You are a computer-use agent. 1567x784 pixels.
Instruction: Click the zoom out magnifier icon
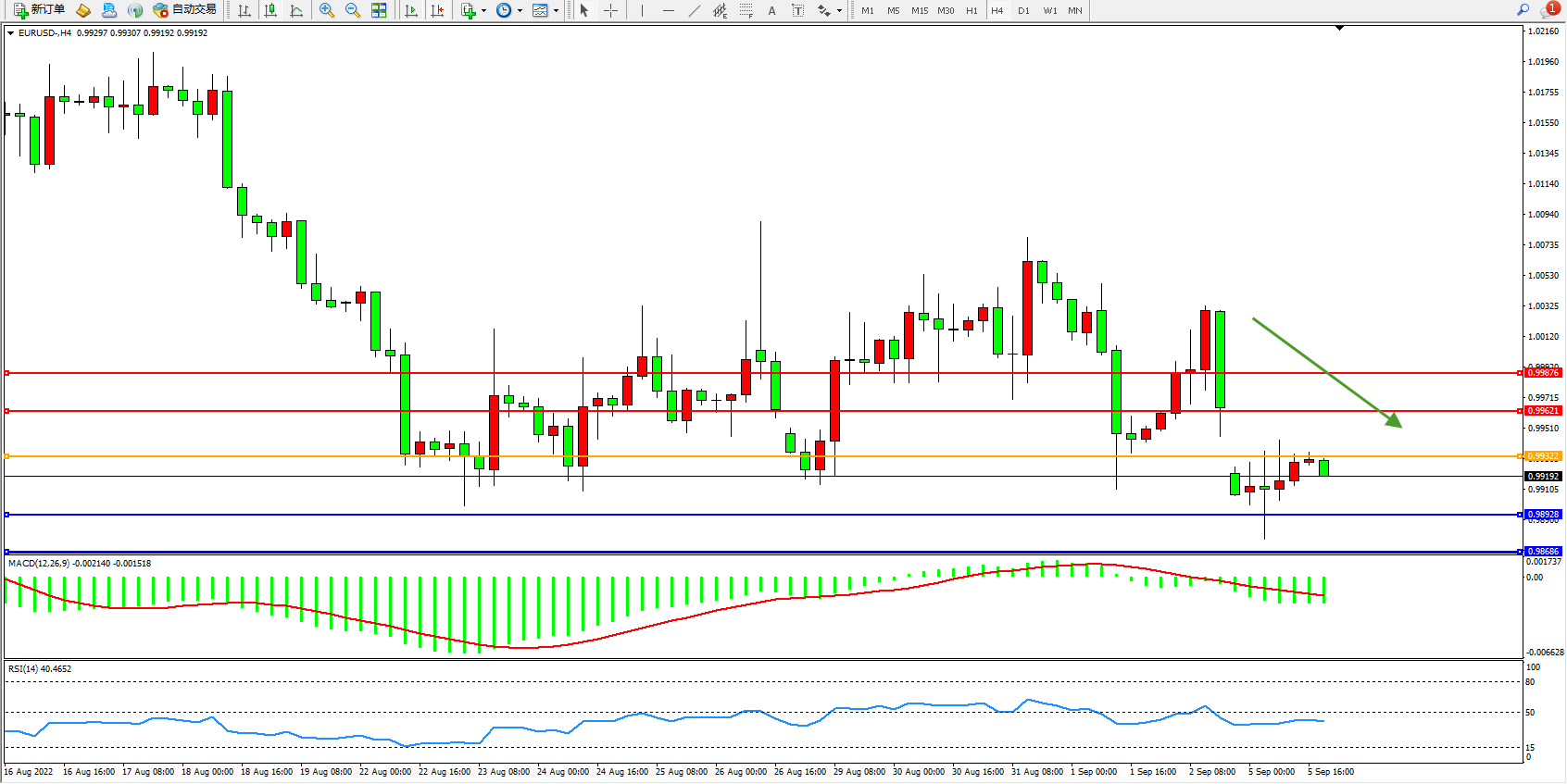pos(353,10)
